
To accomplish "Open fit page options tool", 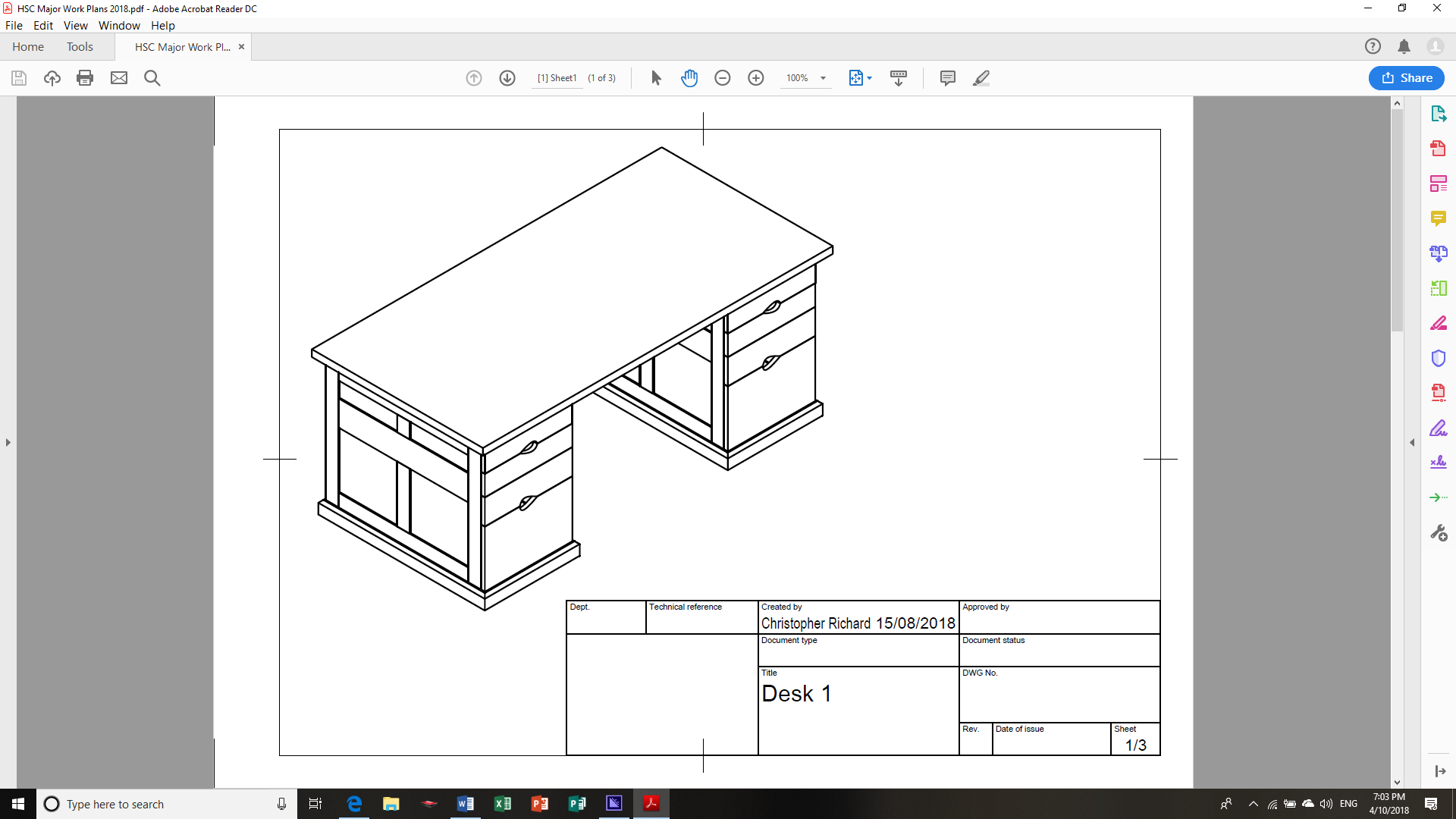I will coord(860,78).
